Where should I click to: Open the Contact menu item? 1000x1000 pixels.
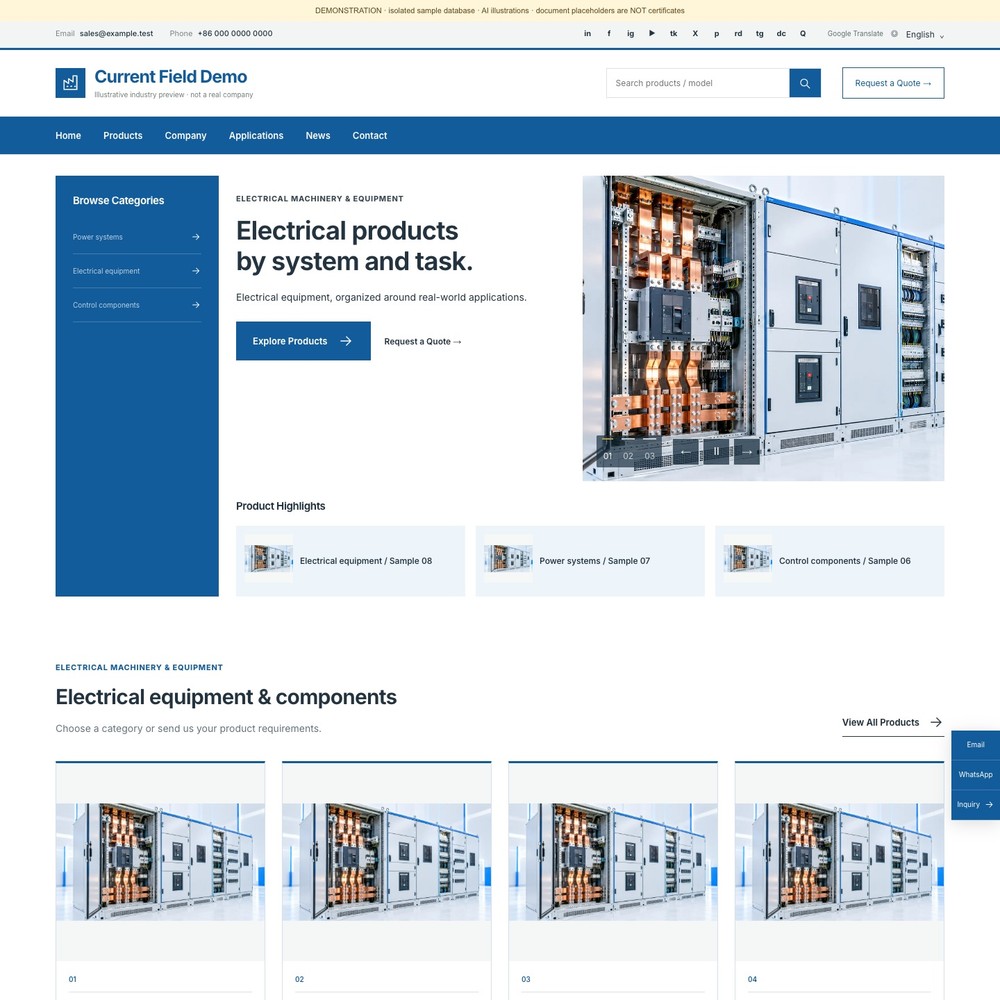point(370,136)
